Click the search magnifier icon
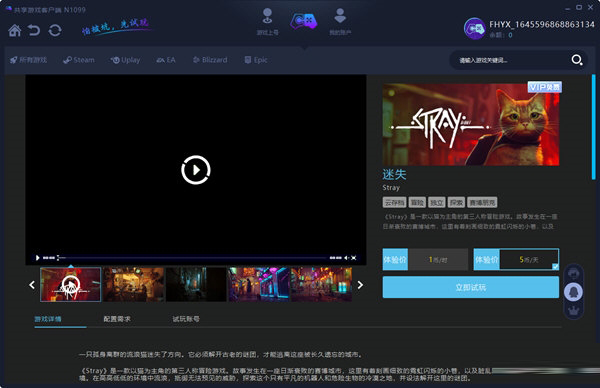600x388 pixels. click(x=577, y=60)
